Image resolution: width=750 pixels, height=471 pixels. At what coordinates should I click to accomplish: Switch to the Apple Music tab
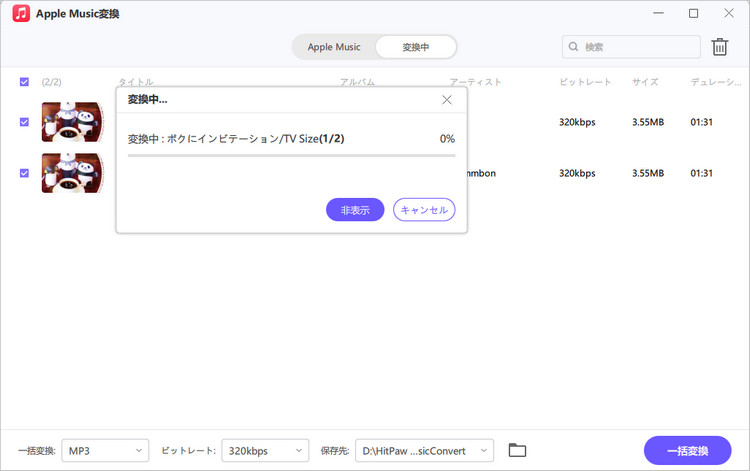pos(334,47)
